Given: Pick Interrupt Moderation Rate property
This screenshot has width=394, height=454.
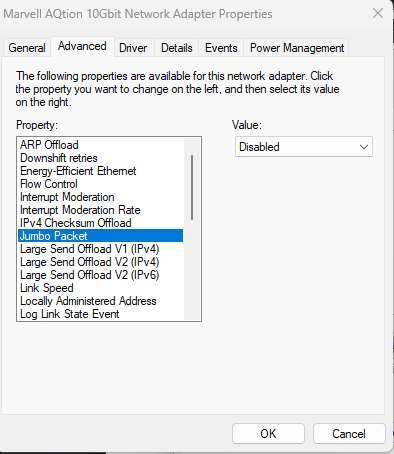Looking at the screenshot, I should (100, 210).
